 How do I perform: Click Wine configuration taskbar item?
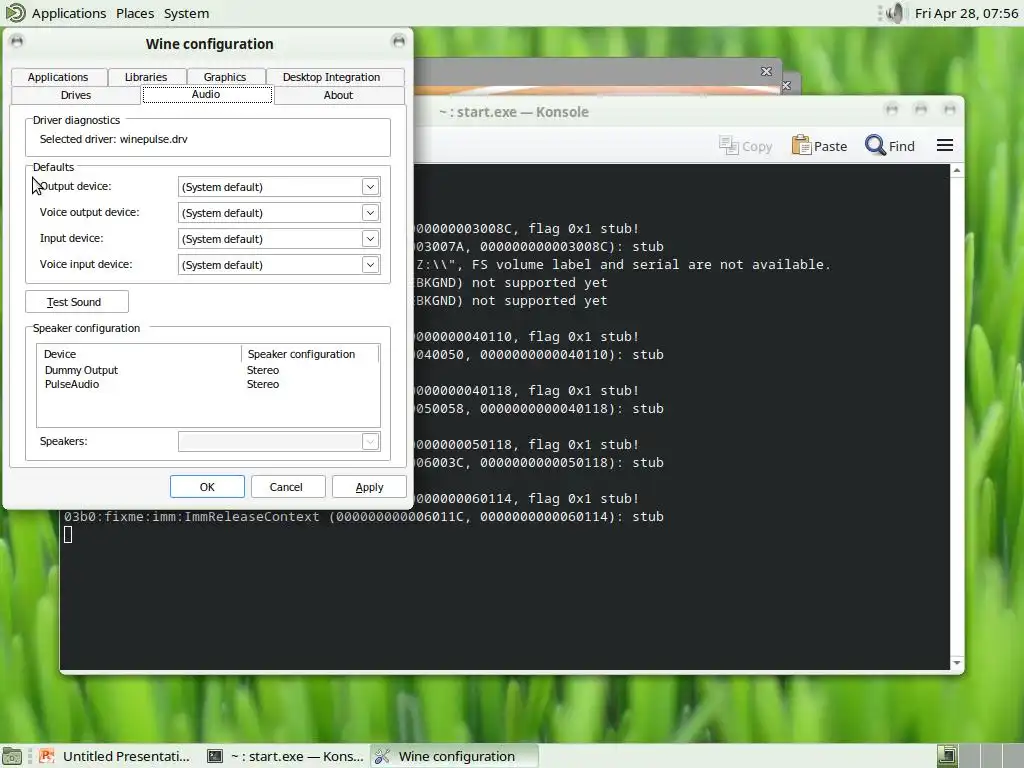click(455, 756)
